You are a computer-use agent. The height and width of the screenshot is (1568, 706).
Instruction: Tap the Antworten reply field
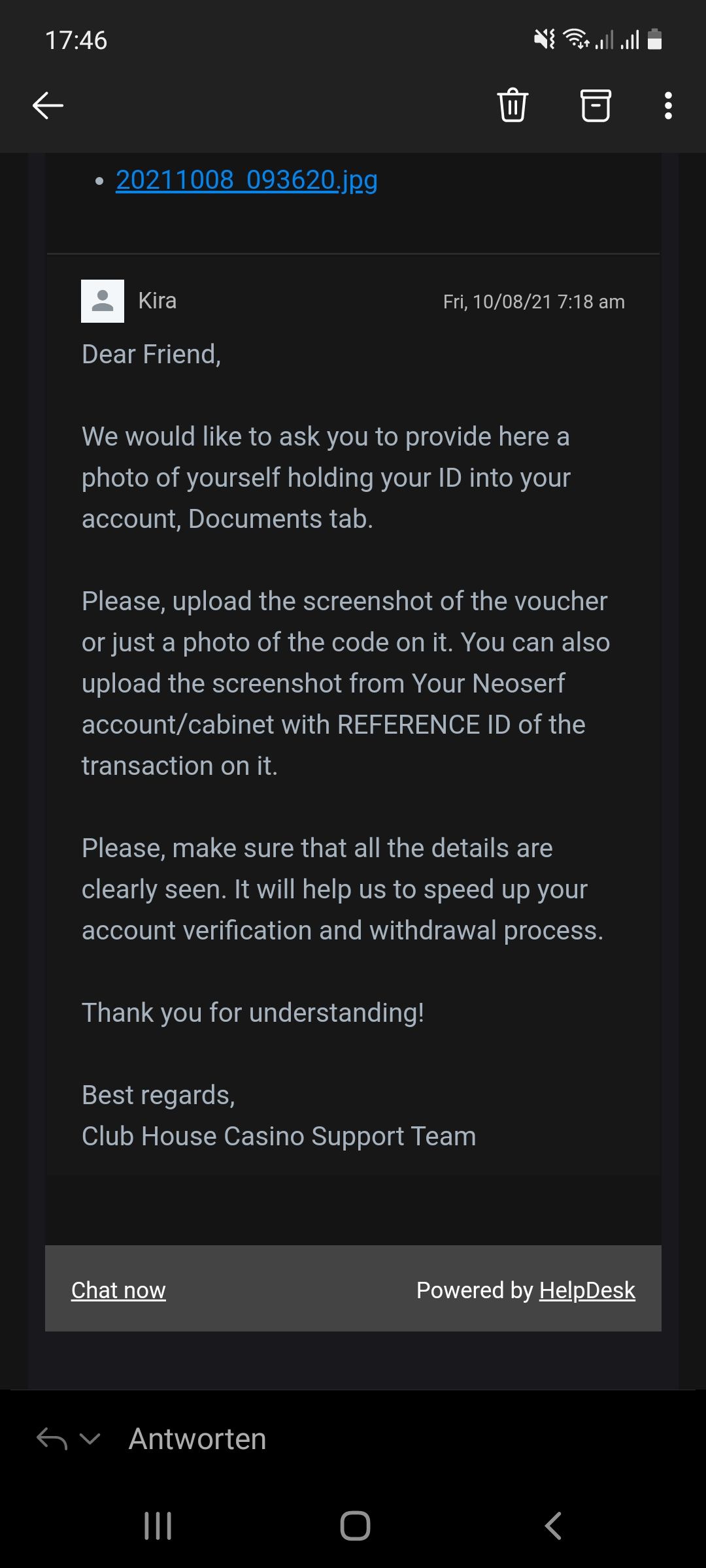click(x=197, y=1439)
